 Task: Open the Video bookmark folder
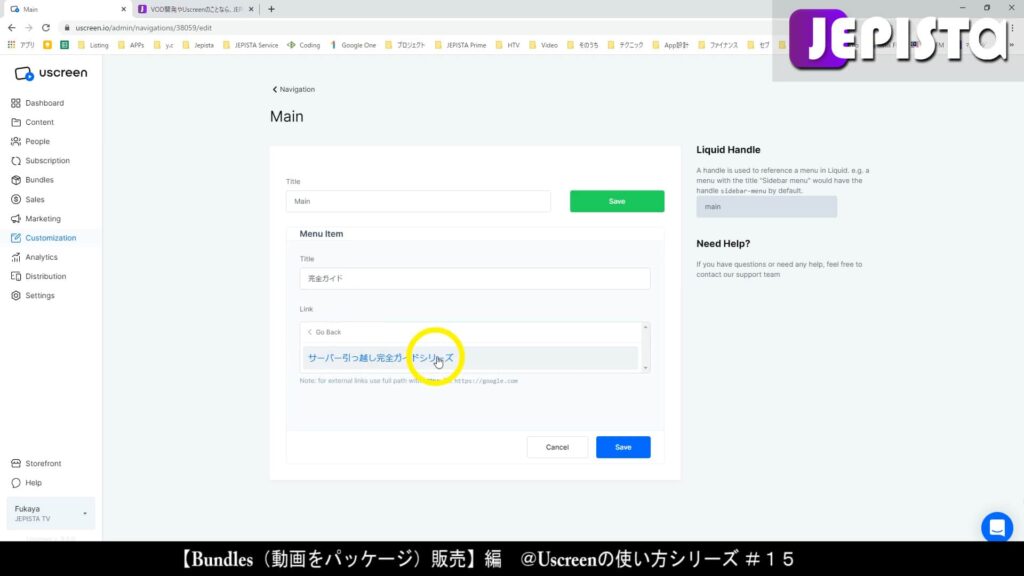click(543, 45)
